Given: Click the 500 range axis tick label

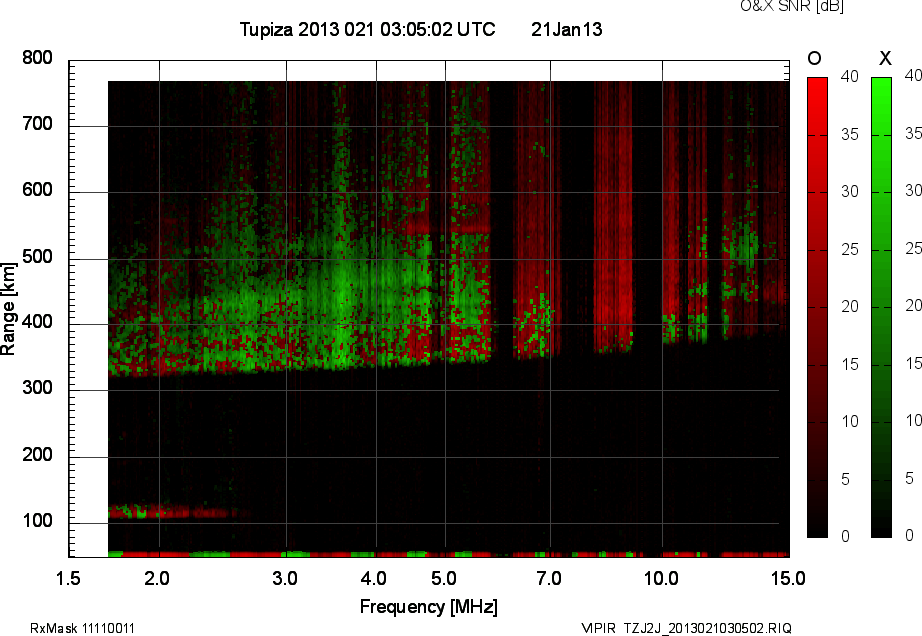Looking at the screenshot, I should click(x=38, y=257).
